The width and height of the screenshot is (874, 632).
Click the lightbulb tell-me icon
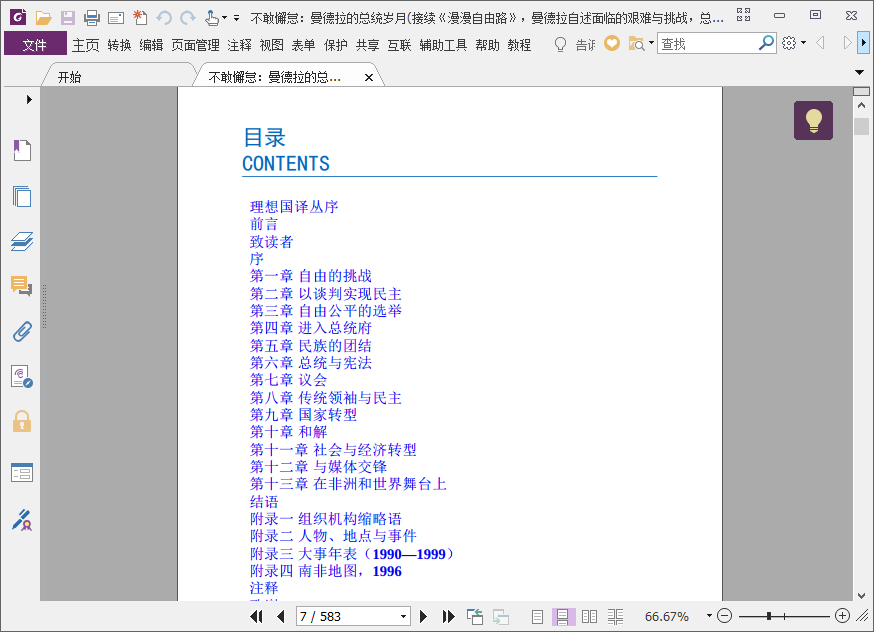560,44
